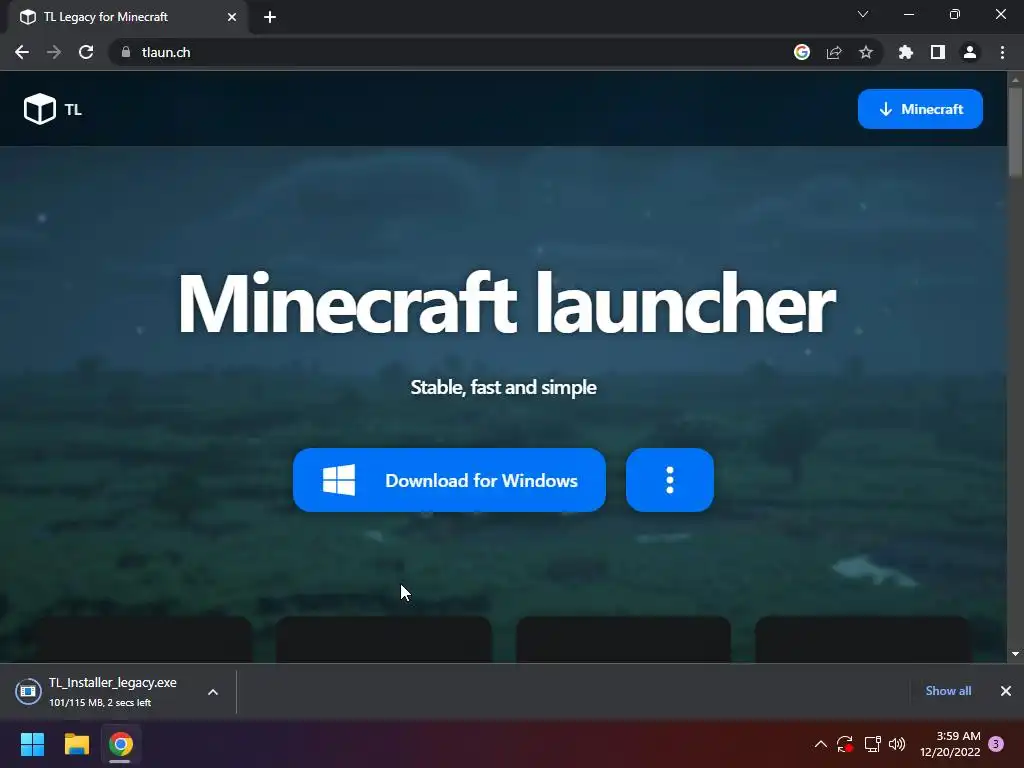
Task: Open the Extensions puzzle icon
Action: point(906,52)
